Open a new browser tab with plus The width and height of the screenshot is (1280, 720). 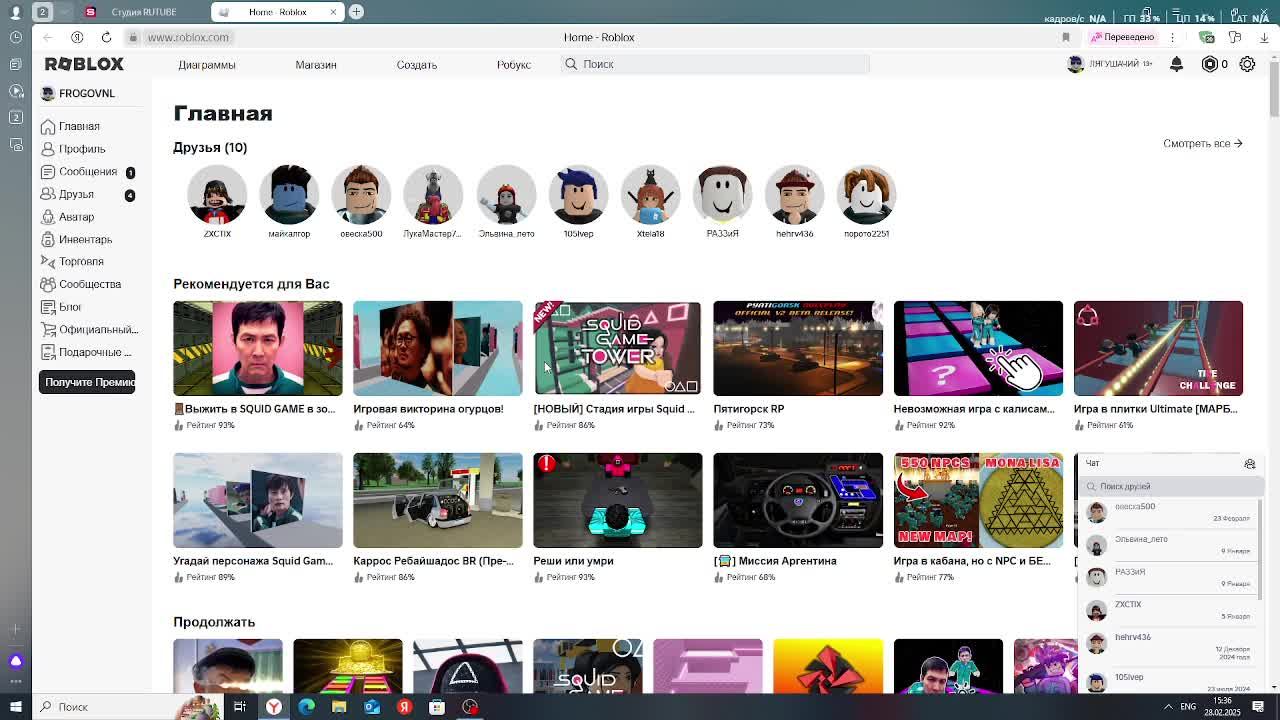pyautogui.click(x=356, y=12)
